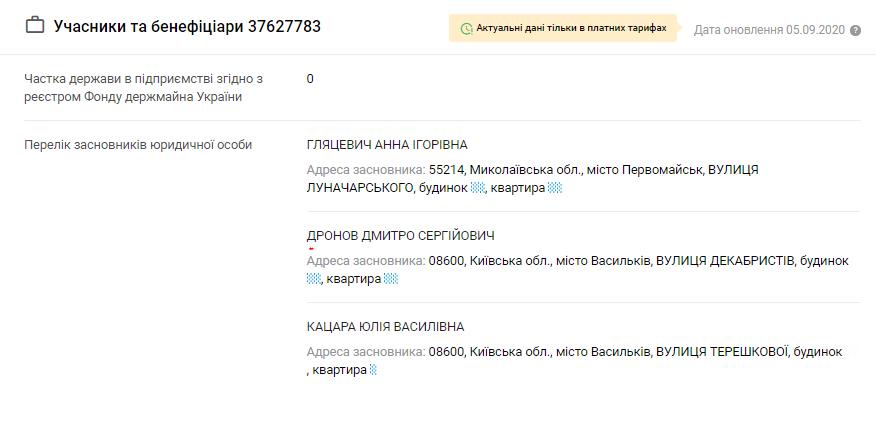Click the small red mark under Дронов's name
This screenshot has width=876, height=434.
click(x=311, y=249)
